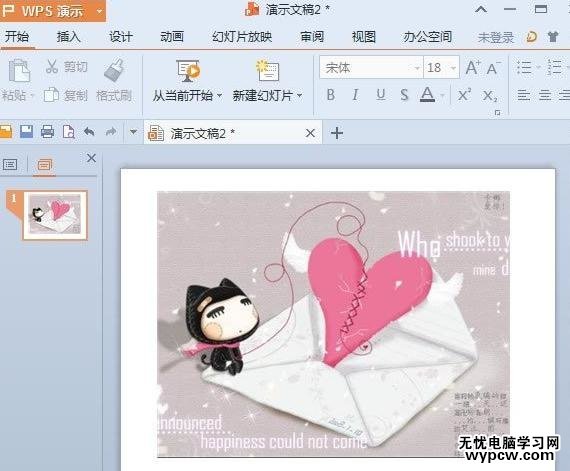Click the New Slide (新建幻灯片) icon
The image size is (570, 471).
tap(268, 71)
